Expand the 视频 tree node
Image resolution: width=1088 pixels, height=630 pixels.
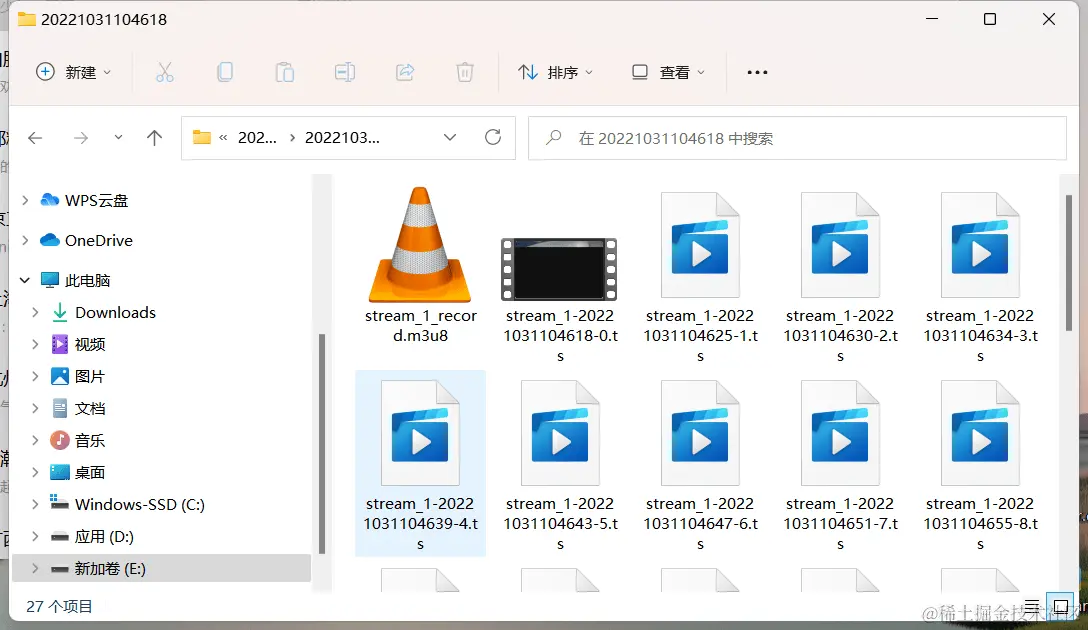[35, 344]
